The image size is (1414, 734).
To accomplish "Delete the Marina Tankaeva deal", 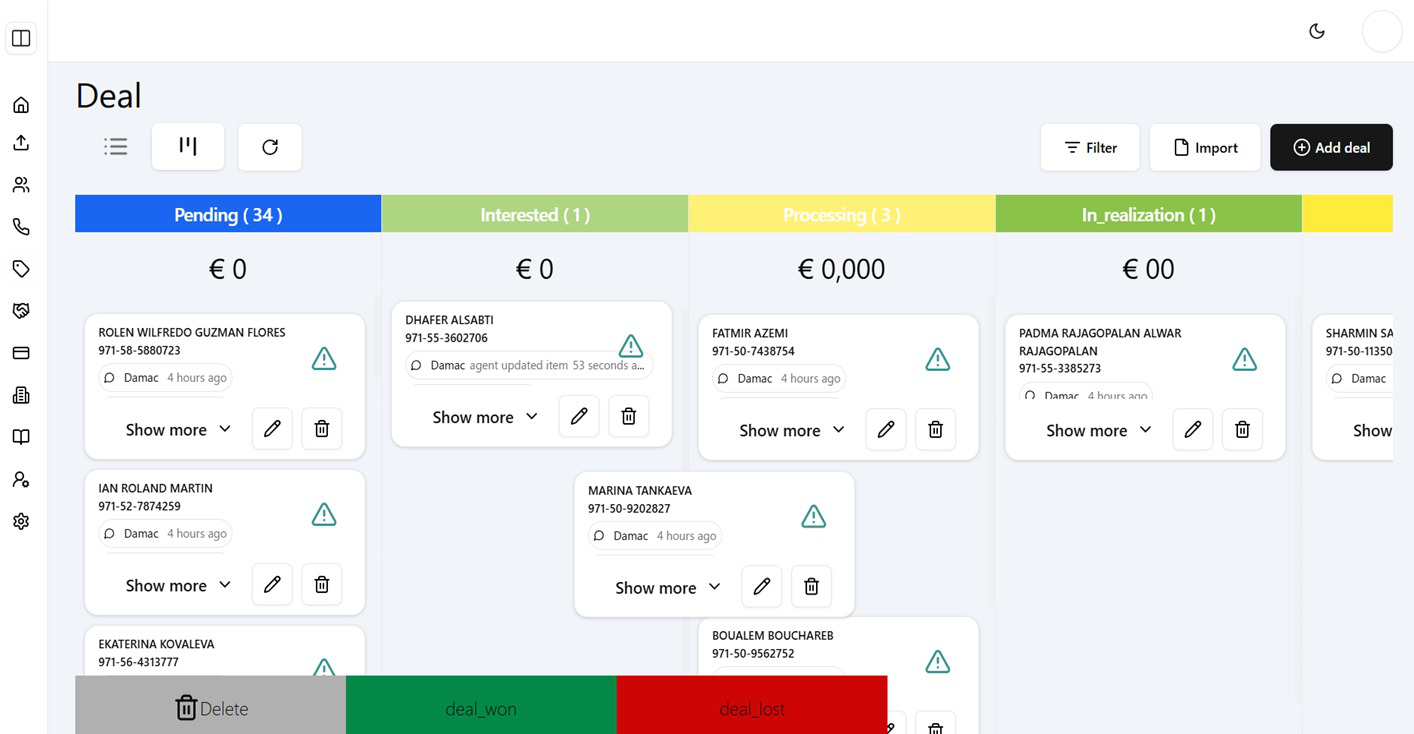I will pyautogui.click(x=812, y=587).
